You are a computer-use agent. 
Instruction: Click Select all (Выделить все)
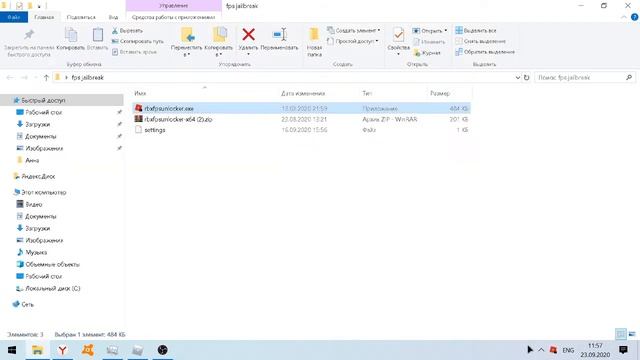click(x=476, y=31)
